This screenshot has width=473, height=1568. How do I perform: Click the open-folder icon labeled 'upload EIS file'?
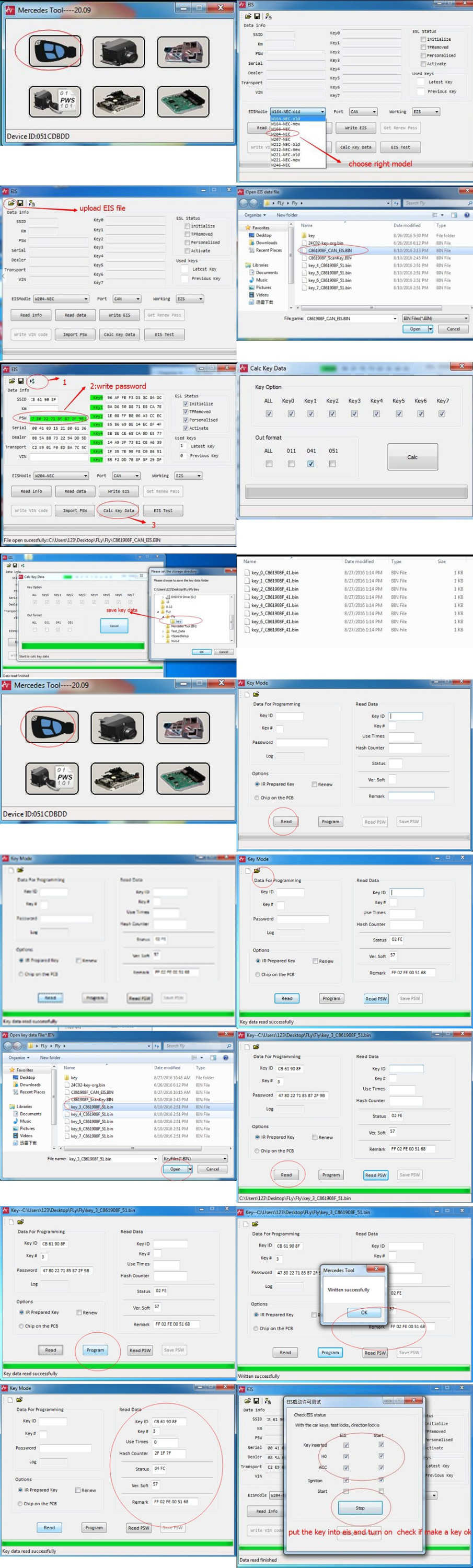point(11,203)
